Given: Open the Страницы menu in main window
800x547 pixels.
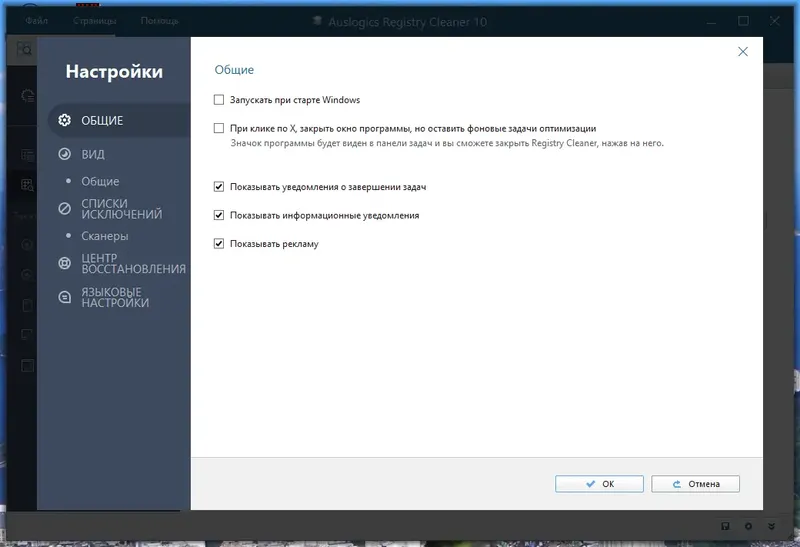Looking at the screenshot, I should click(94, 20).
